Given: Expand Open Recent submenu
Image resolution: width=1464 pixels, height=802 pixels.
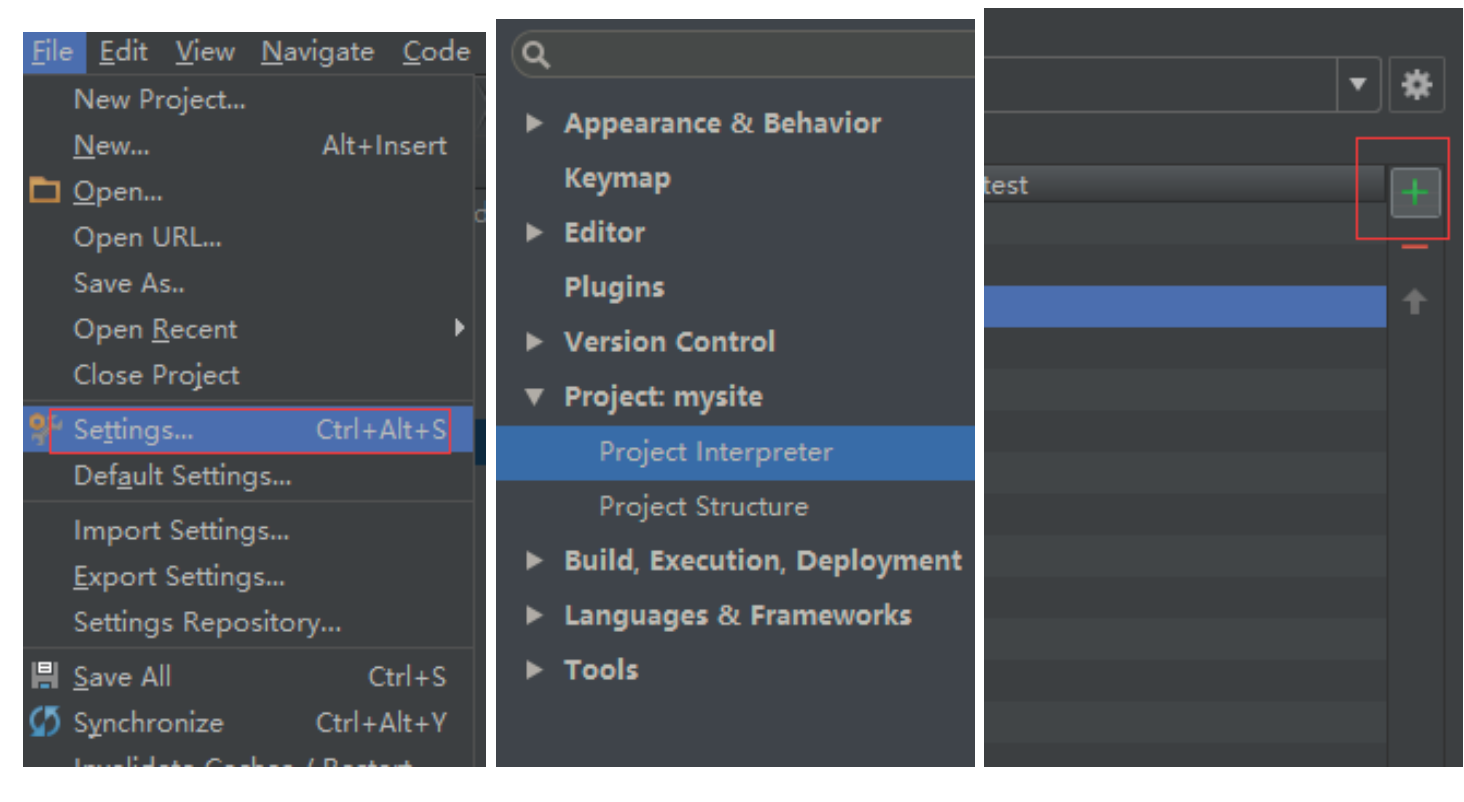Looking at the screenshot, I should pos(155,330).
